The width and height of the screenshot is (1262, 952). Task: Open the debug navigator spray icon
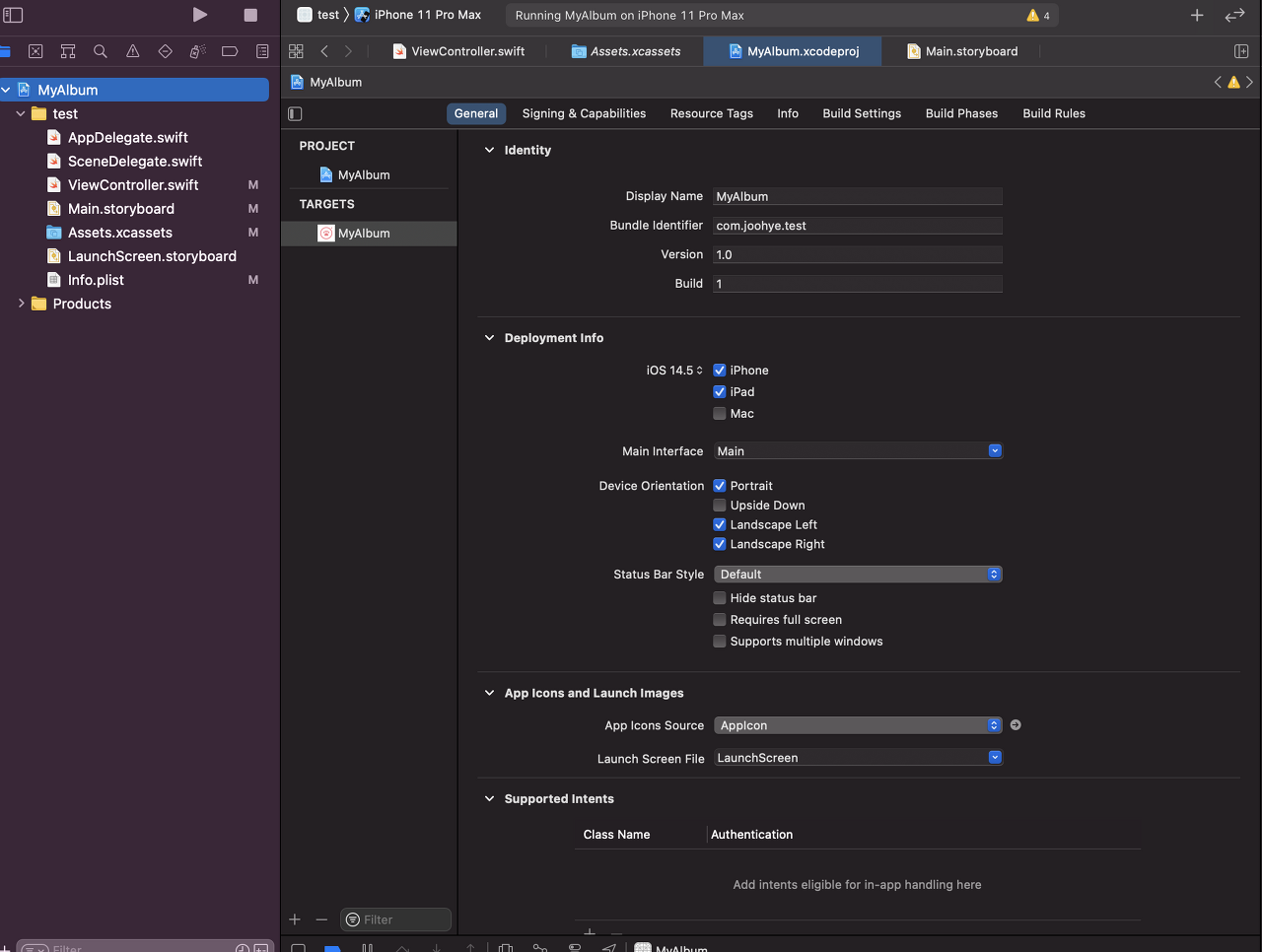197,51
